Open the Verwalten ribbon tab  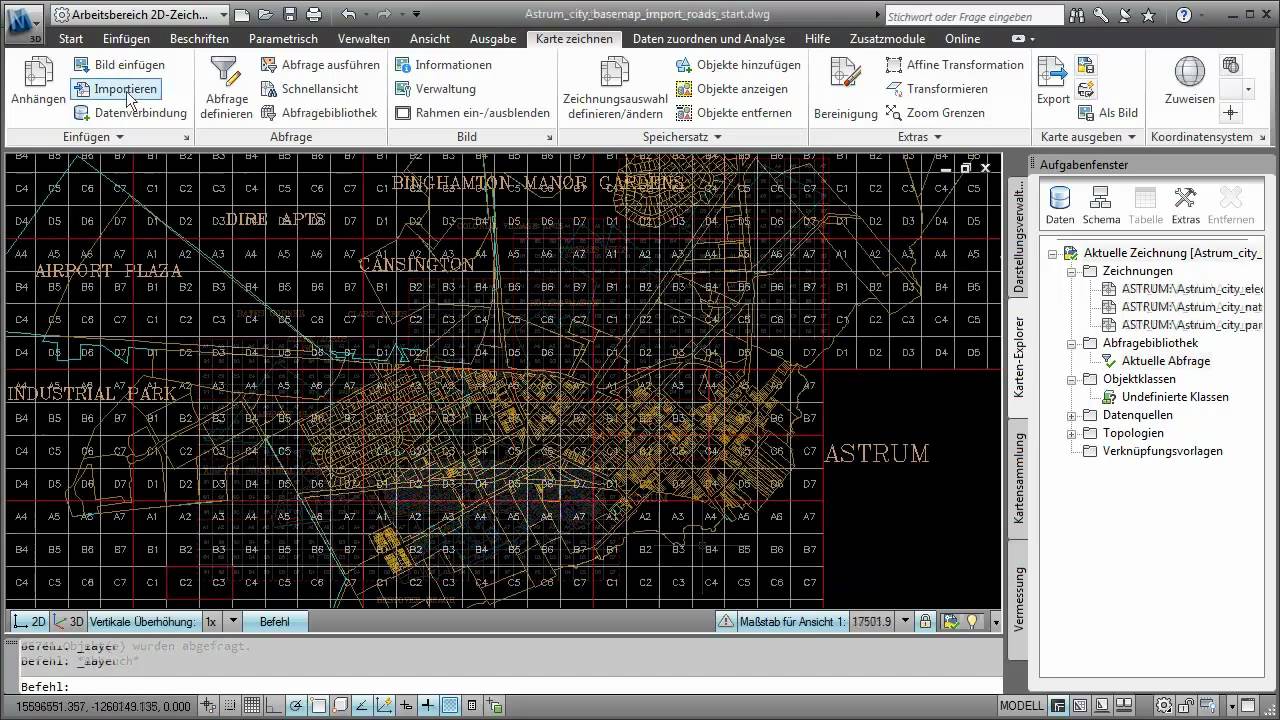click(364, 39)
